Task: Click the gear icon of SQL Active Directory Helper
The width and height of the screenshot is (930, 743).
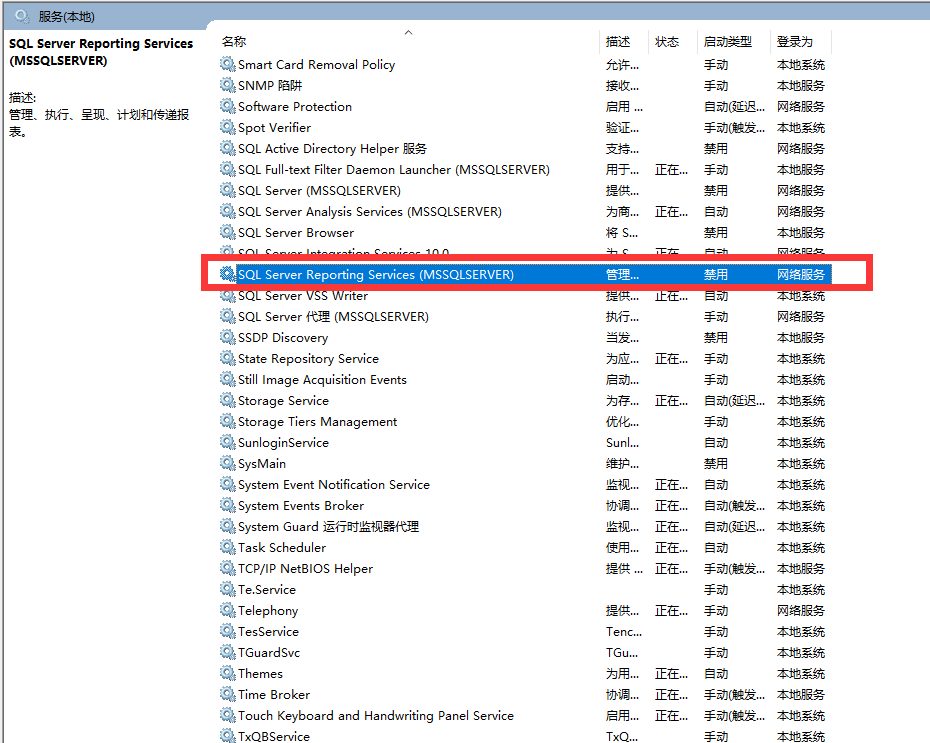Action: tap(228, 148)
